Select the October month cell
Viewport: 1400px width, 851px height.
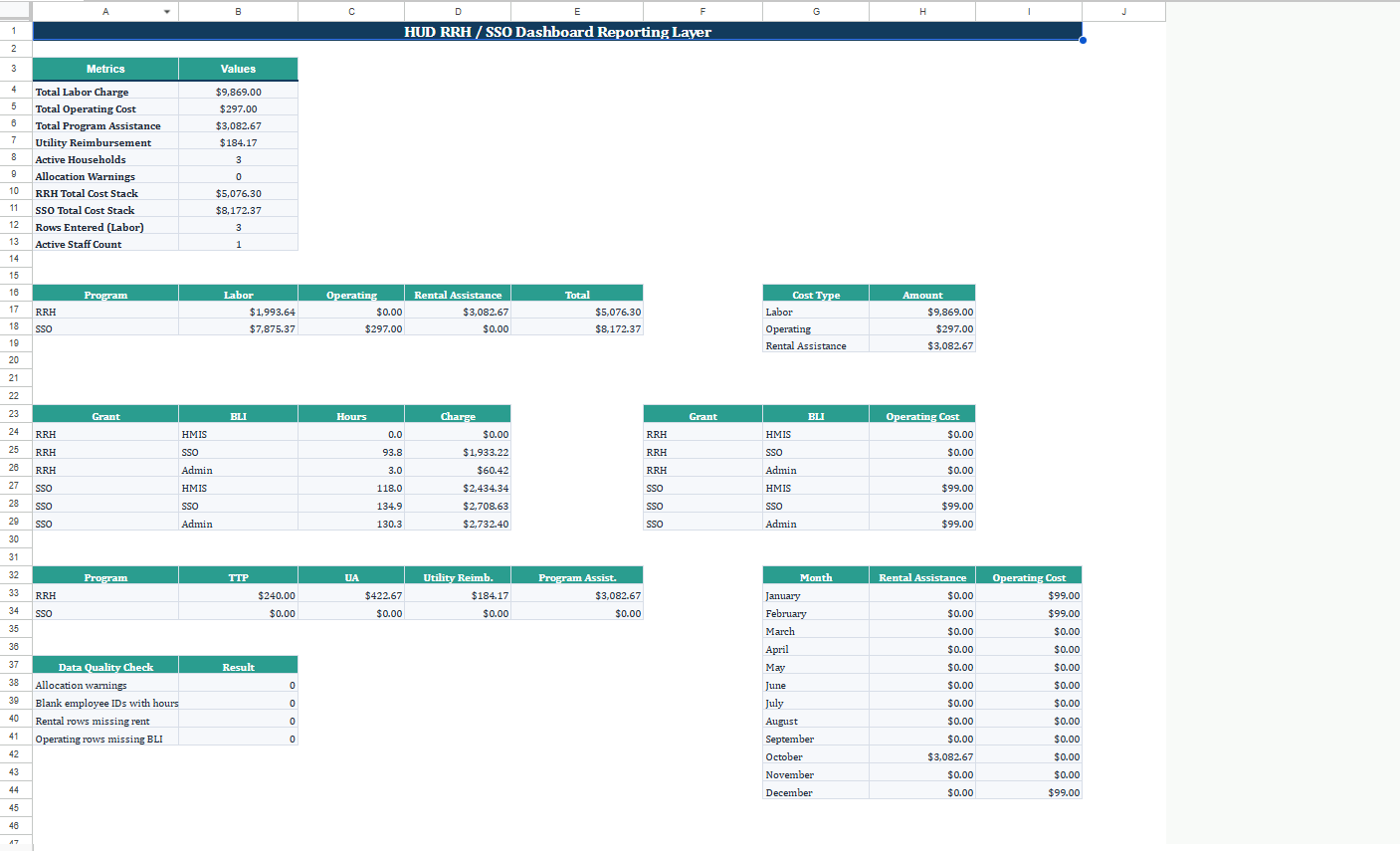(x=816, y=756)
